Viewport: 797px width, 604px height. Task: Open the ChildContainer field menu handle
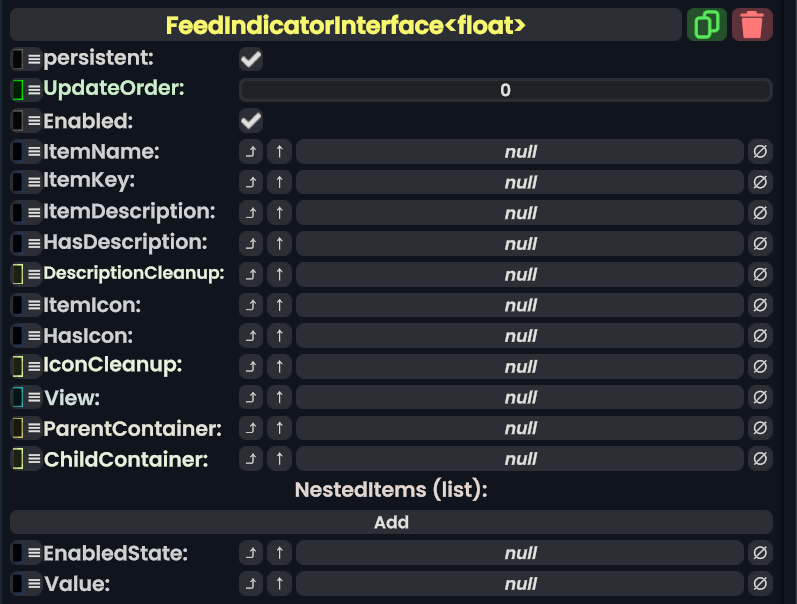point(34,460)
